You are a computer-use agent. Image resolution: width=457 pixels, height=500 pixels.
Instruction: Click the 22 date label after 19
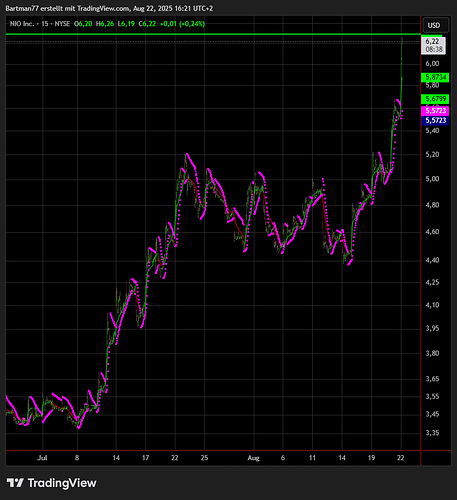tap(401, 458)
